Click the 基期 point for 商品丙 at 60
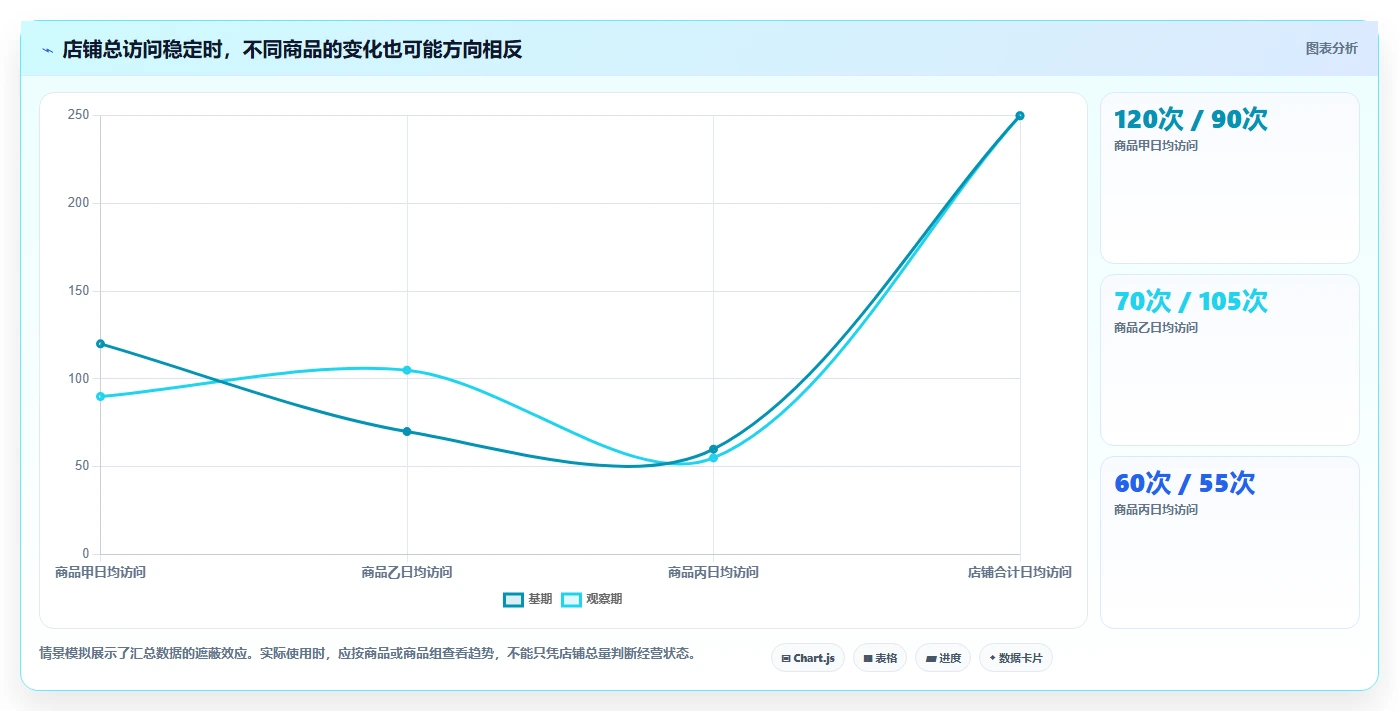 tap(713, 449)
